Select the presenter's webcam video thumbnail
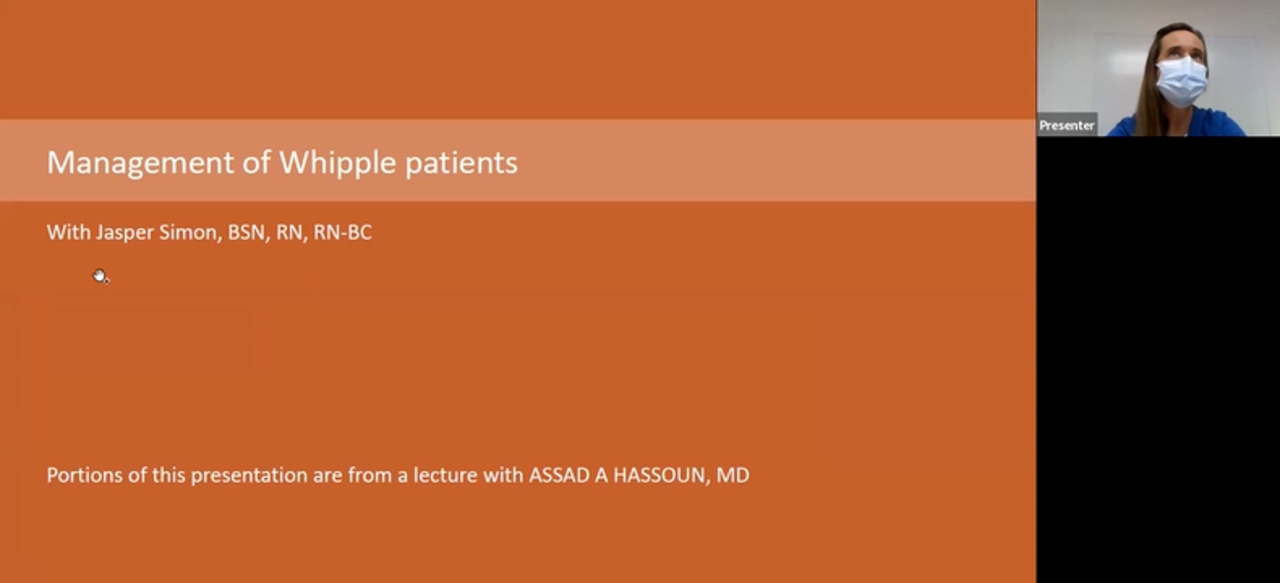 1158,68
